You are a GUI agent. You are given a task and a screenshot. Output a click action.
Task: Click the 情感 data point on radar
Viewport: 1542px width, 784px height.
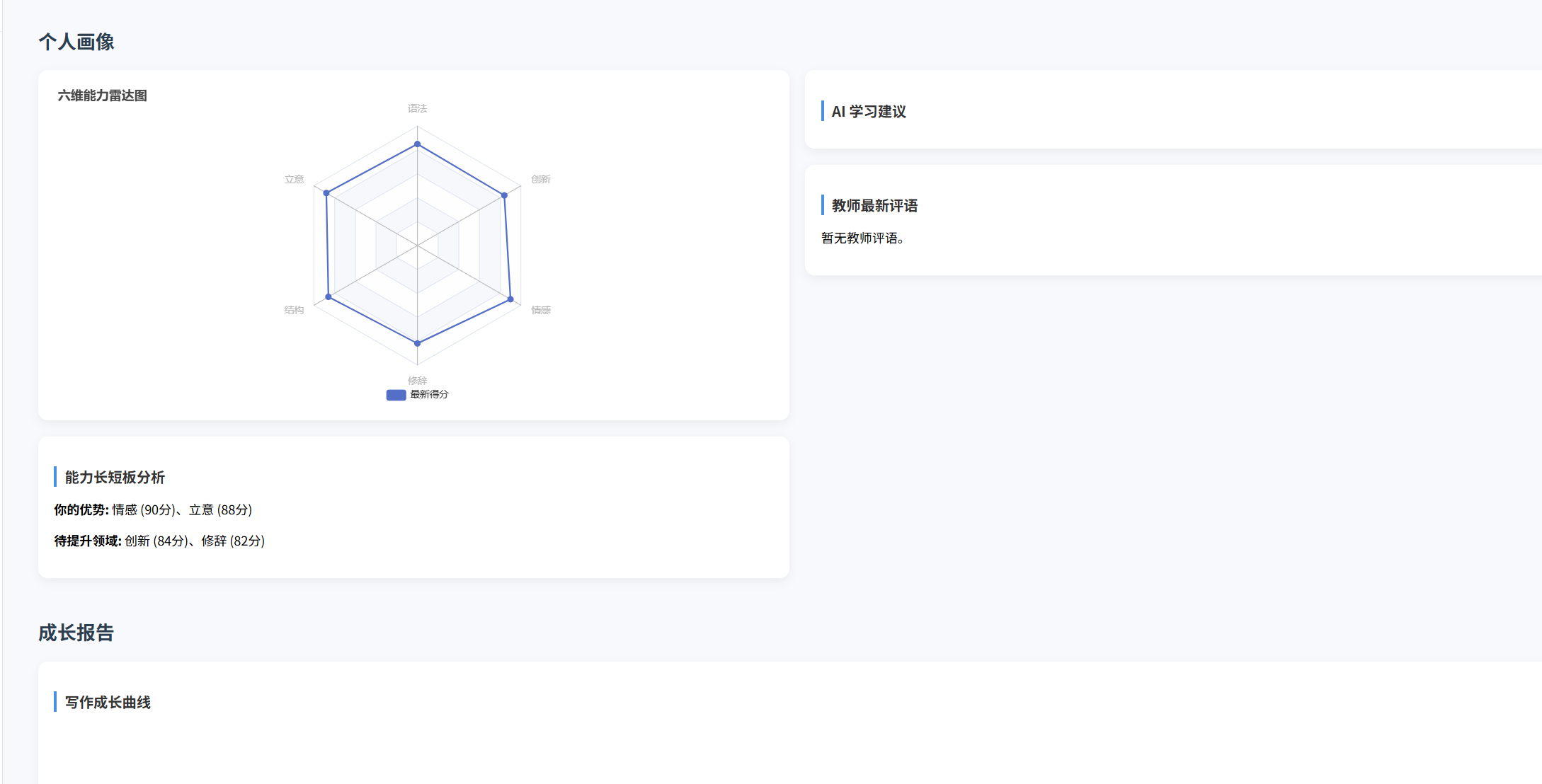coord(510,299)
